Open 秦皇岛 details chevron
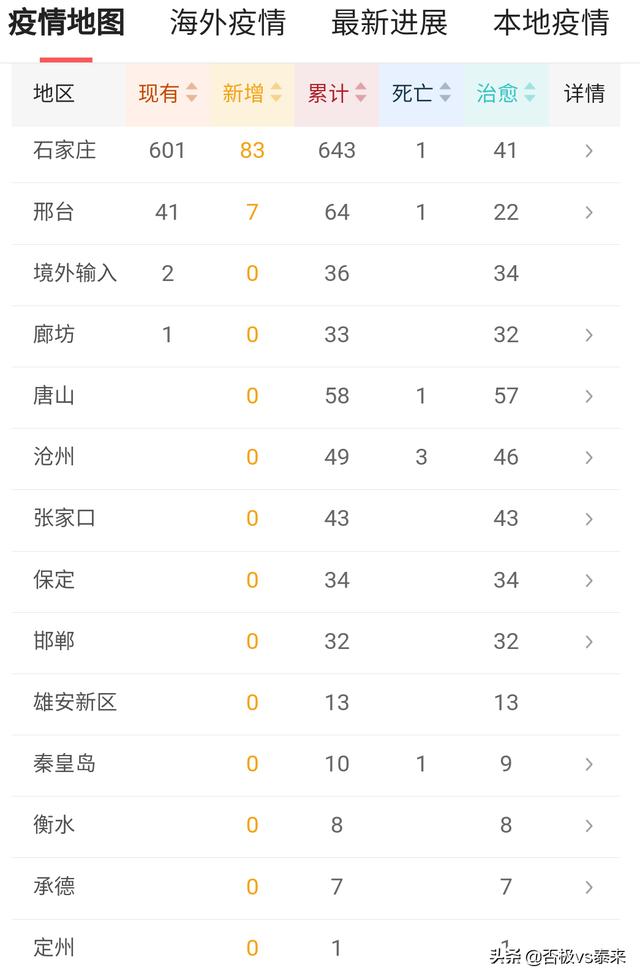Screen dimensions: 640x979 pos(588,764)
